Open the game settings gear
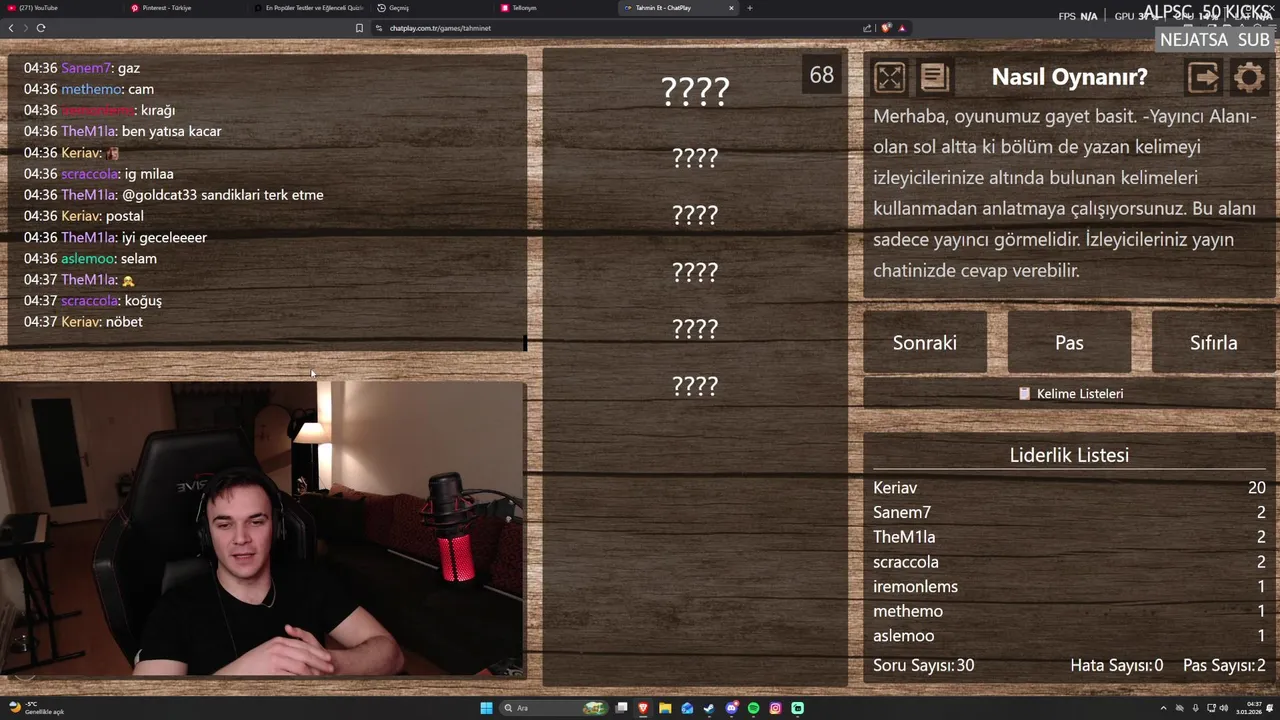 tap(1248, 77)
